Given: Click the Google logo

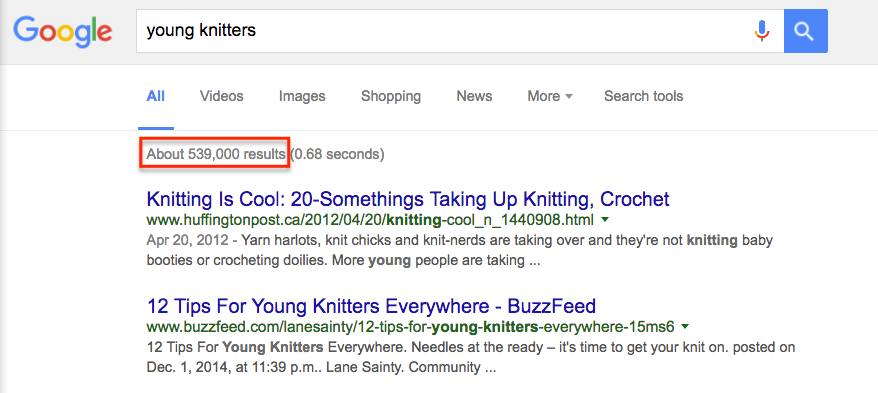Looking at the screenshot, I should click(x=62, y=32).
